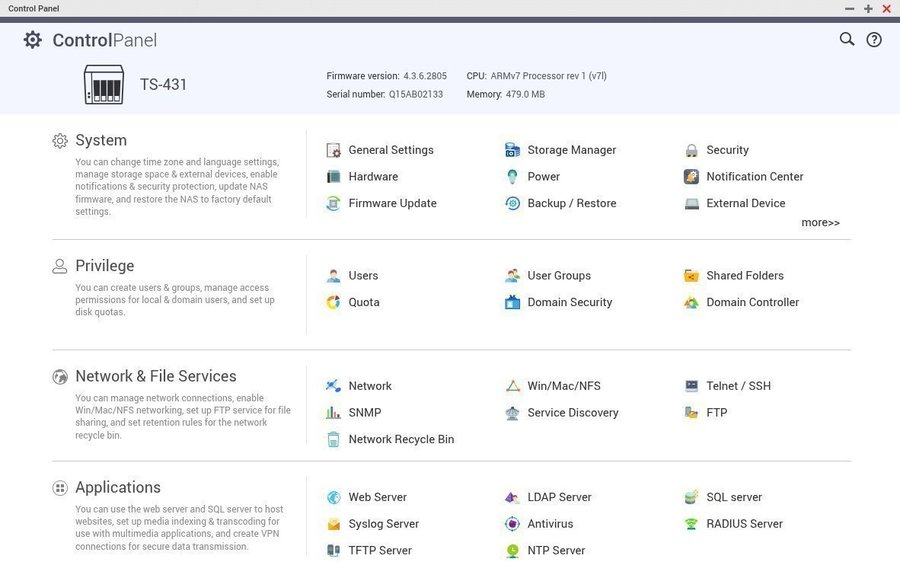Image resolution: width=900 pixels, height=562 pixels.
Task: Select the Network & File Services heading
Action: pos(155,377)
